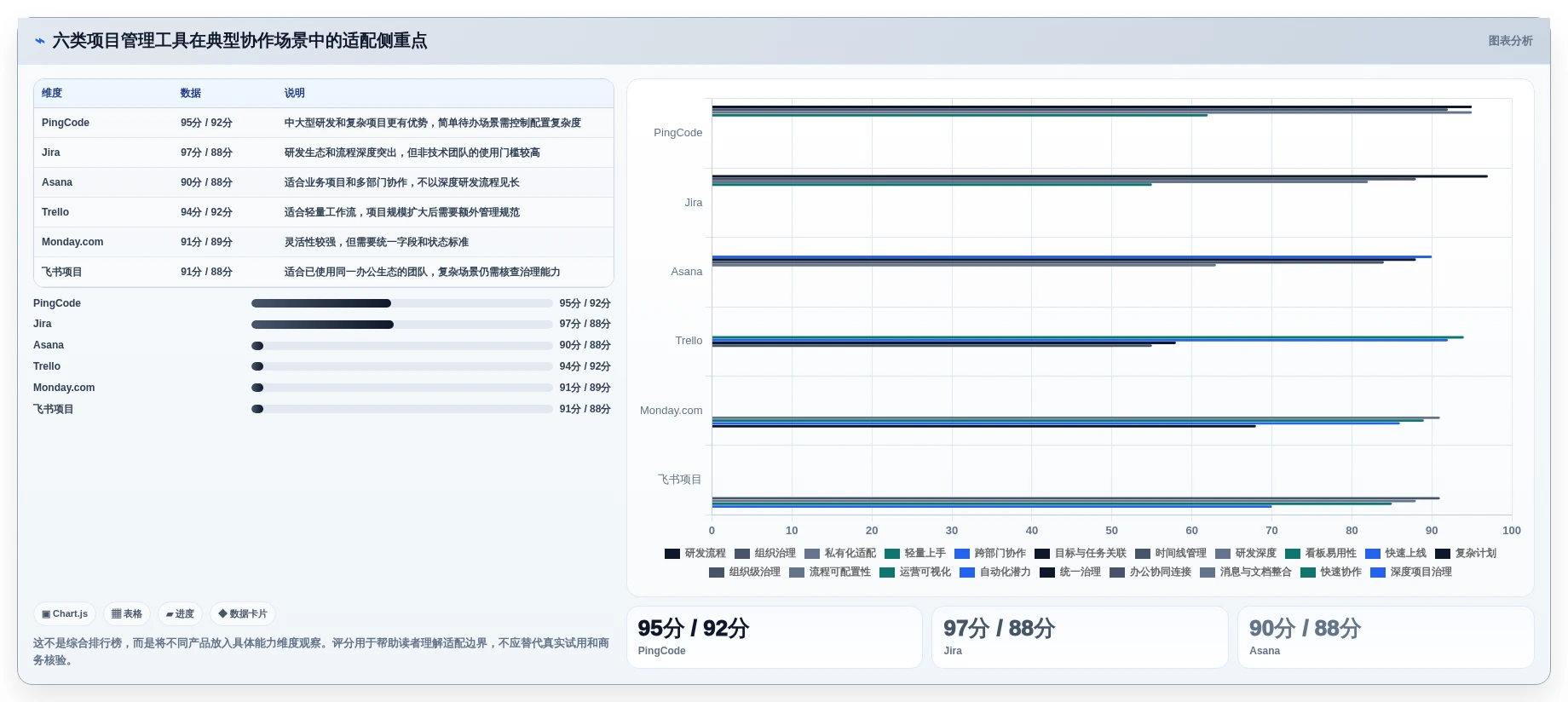Open the Asana 90分 / 88分 data card

tap(1386, 637)
